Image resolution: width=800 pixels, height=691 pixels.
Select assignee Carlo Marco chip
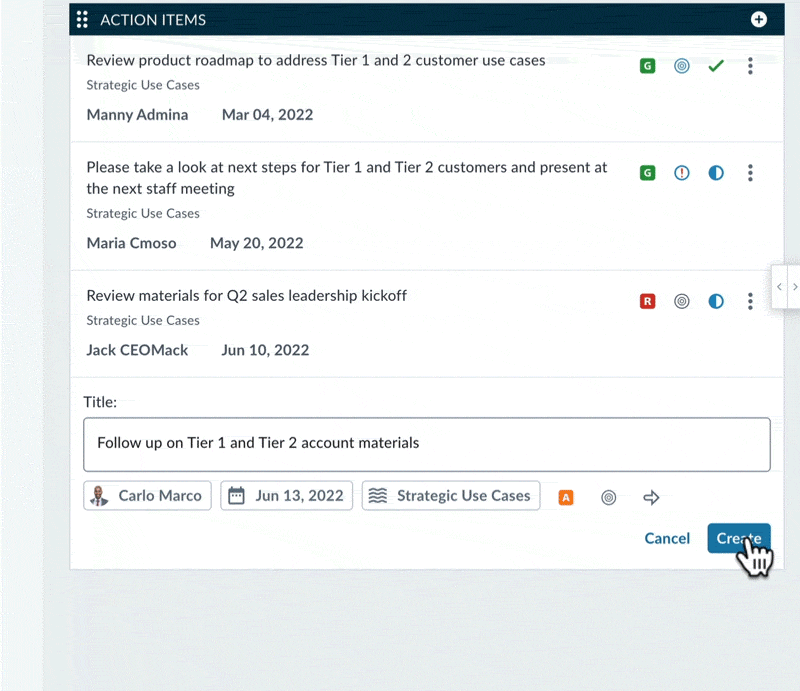point(147,496)
